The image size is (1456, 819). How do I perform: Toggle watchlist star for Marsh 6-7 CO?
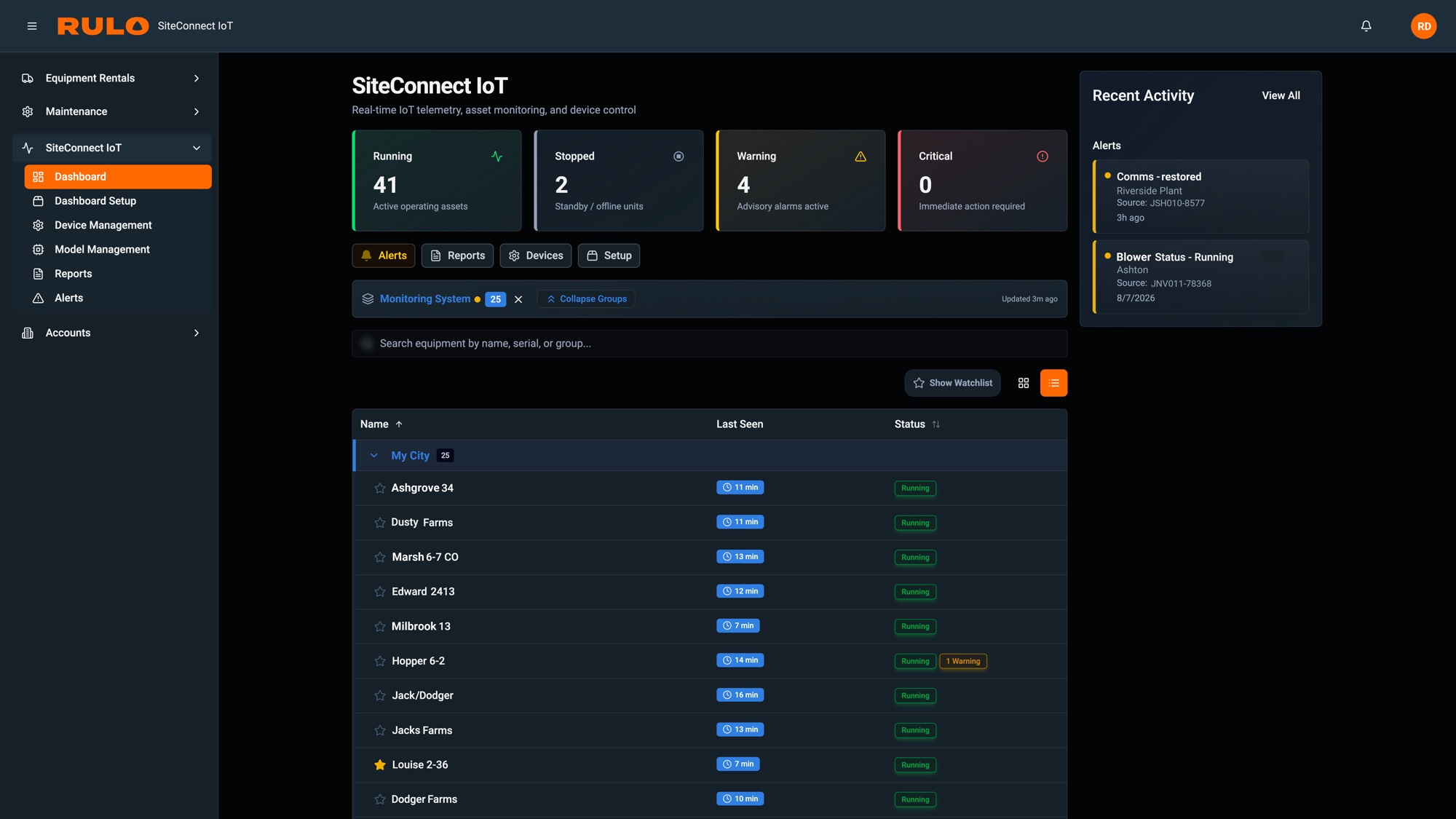[379, 558]
